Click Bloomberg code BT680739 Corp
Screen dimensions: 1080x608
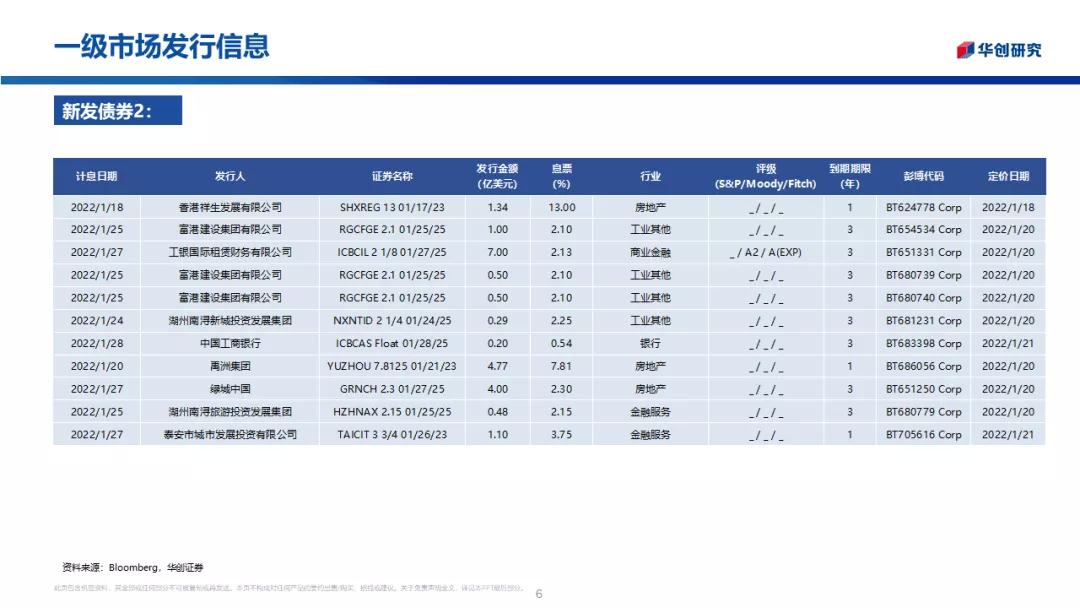(924, 275)
